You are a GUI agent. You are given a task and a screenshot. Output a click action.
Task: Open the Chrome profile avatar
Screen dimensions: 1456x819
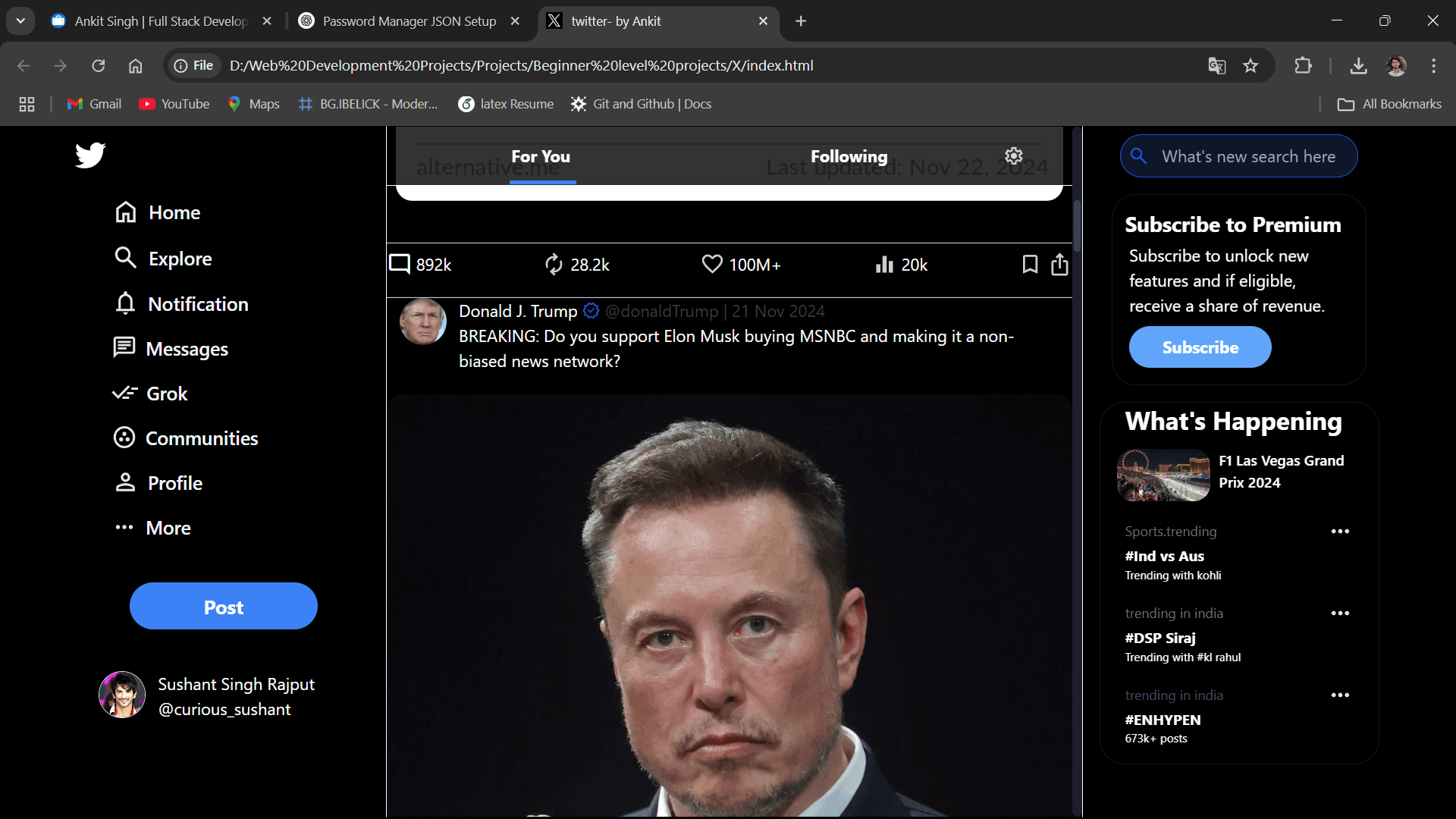coord(1396,66)
